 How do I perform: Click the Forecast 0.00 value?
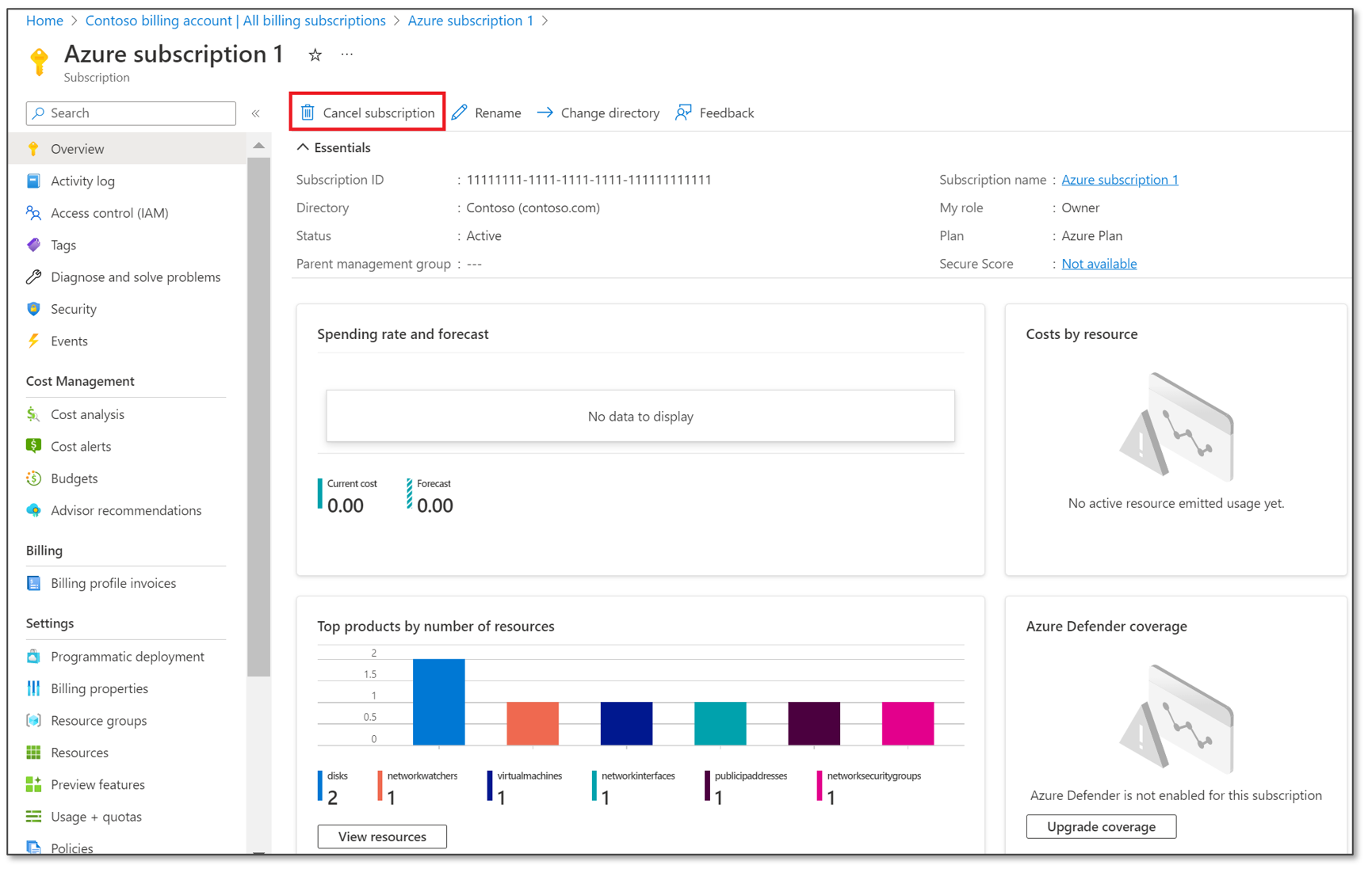pyautogui.click(x=435, y=505)
